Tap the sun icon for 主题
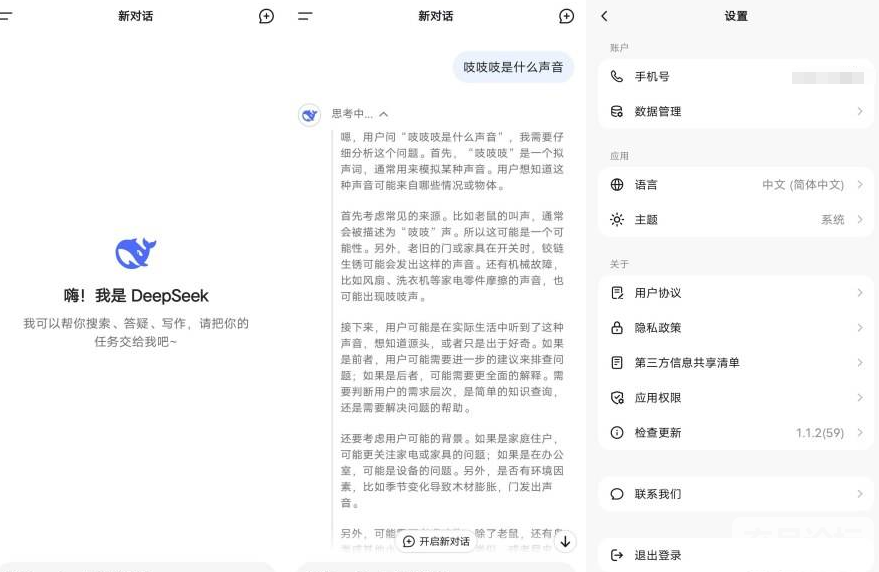The height and width of the screenshot is (572, 879). coord(617,219)
